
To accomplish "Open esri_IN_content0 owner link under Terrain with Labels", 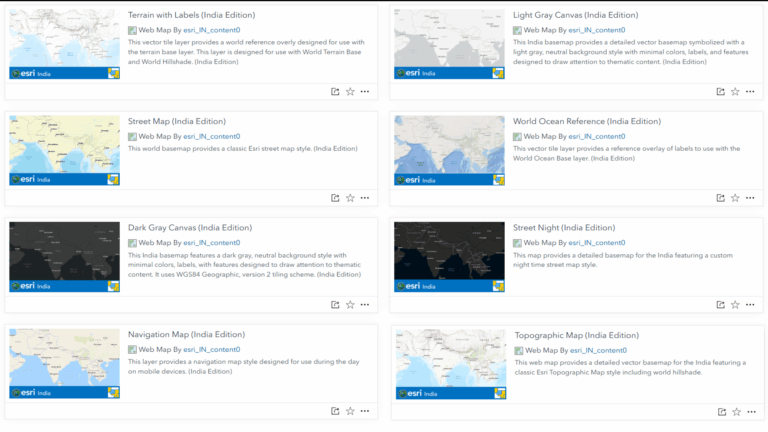I will pyautogui.click(x=212, y=30).
